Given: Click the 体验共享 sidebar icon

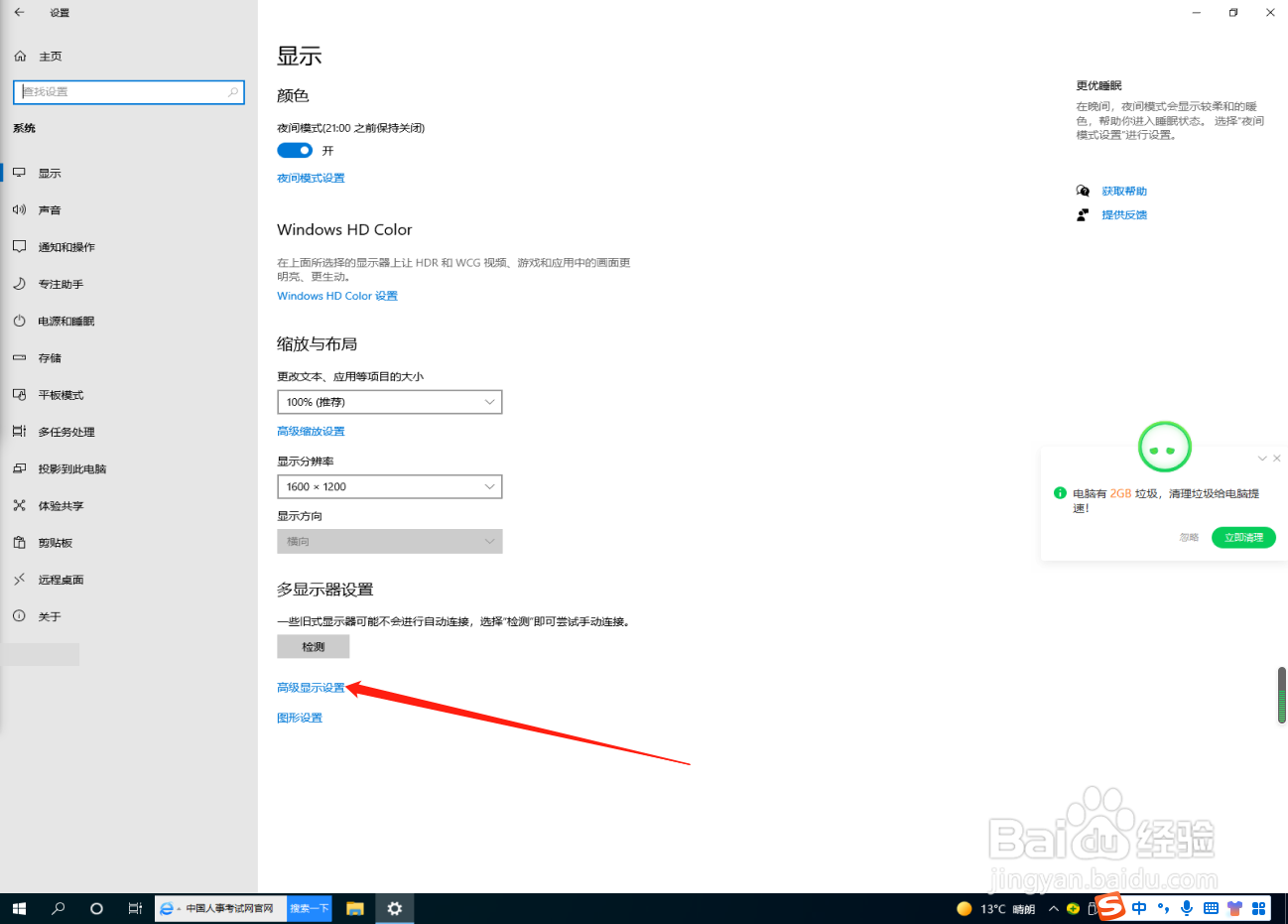Looking at the screenshot, I should pos(19,506).
